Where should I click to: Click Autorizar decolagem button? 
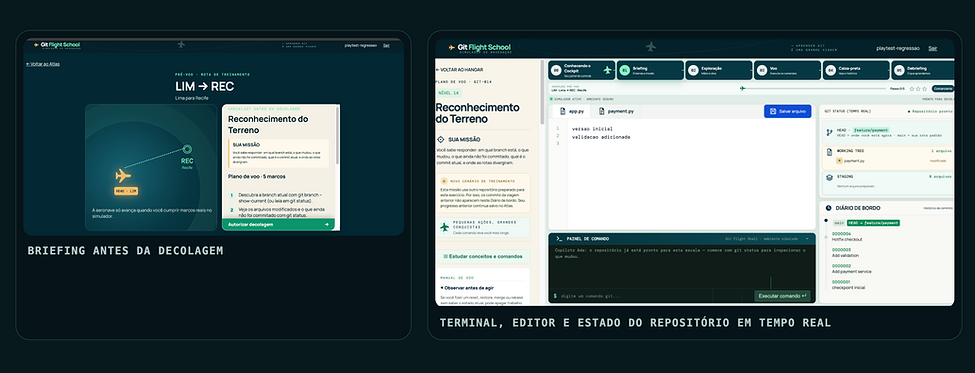(x=278, y=224)
